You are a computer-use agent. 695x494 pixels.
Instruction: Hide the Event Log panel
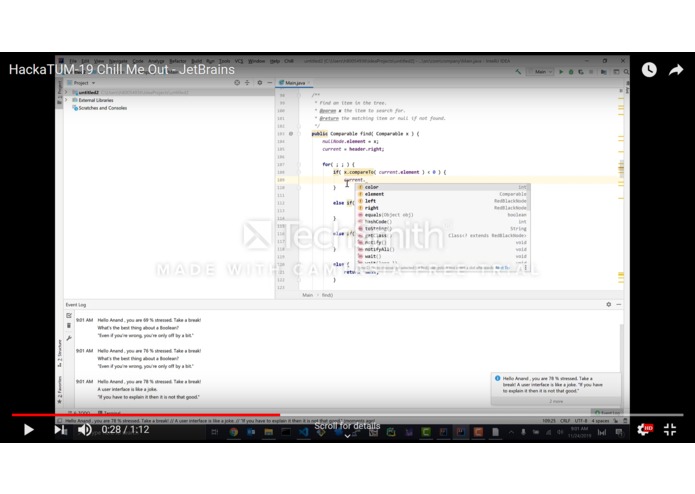[x=619, y=304]
